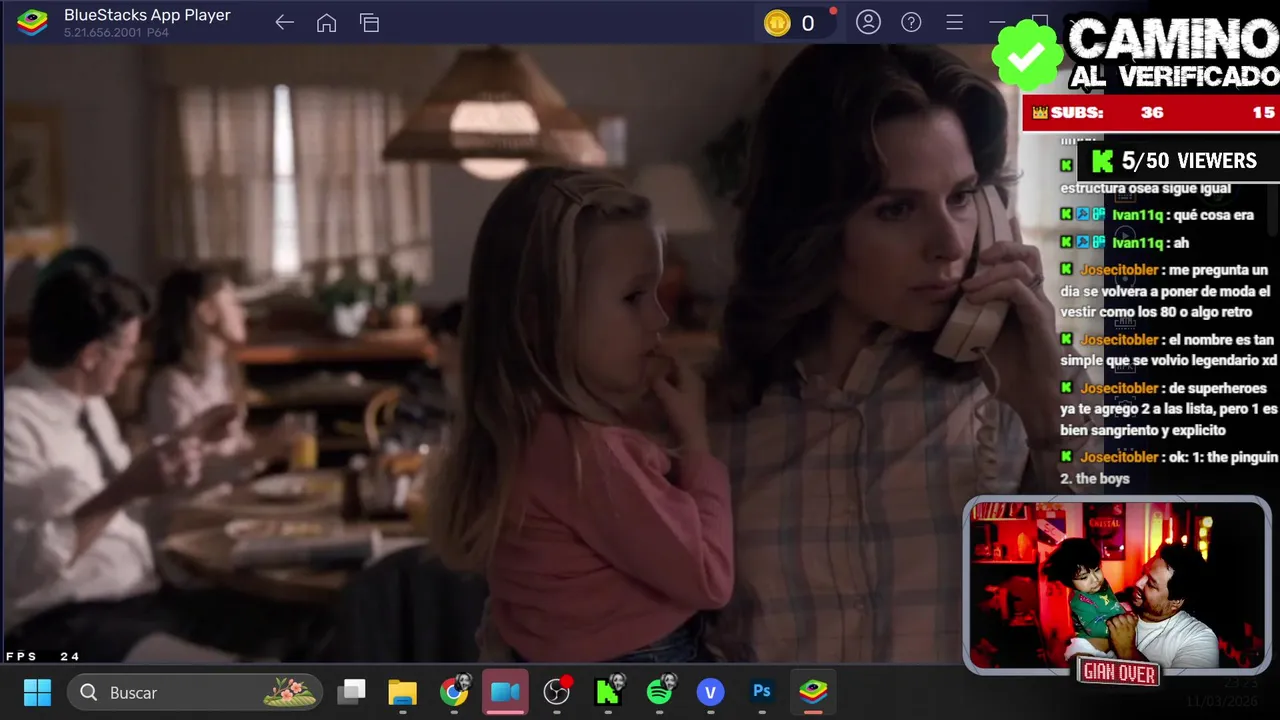Open the green Kick app on the taskbar
The image size is (1280, 720).
pos(608,692)
